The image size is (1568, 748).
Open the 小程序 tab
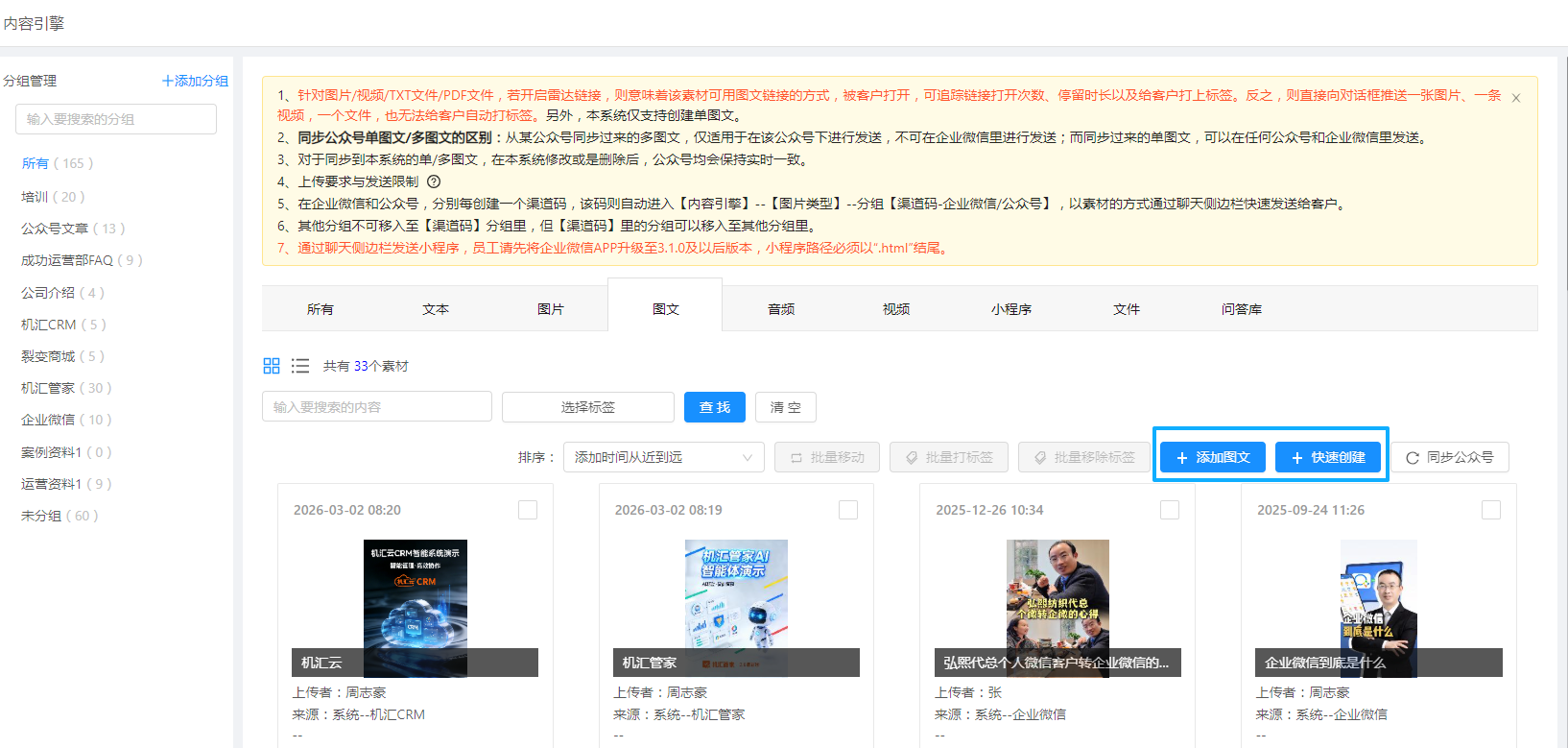pos(1010,309)
